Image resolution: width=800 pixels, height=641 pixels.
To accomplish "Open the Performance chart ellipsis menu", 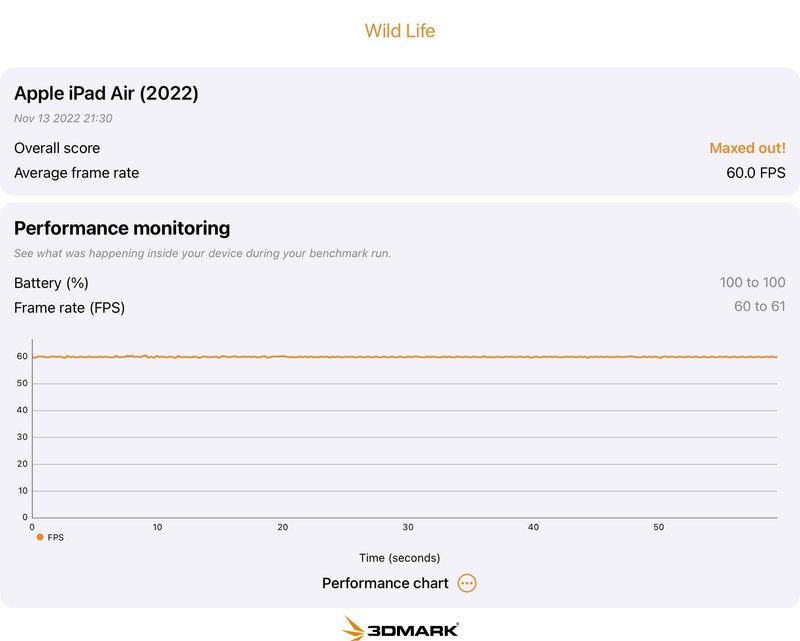I will tap(467, 583).
